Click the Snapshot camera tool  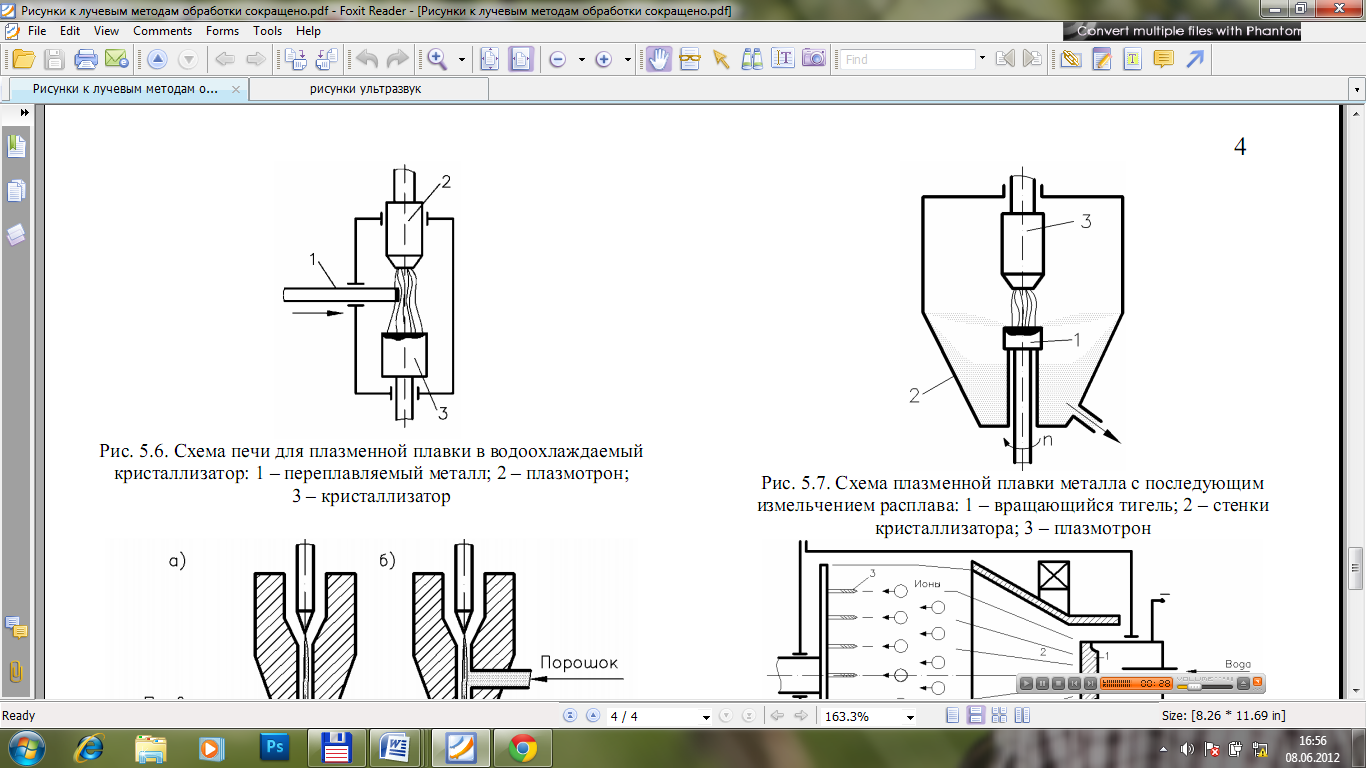[x=814, y=59]
